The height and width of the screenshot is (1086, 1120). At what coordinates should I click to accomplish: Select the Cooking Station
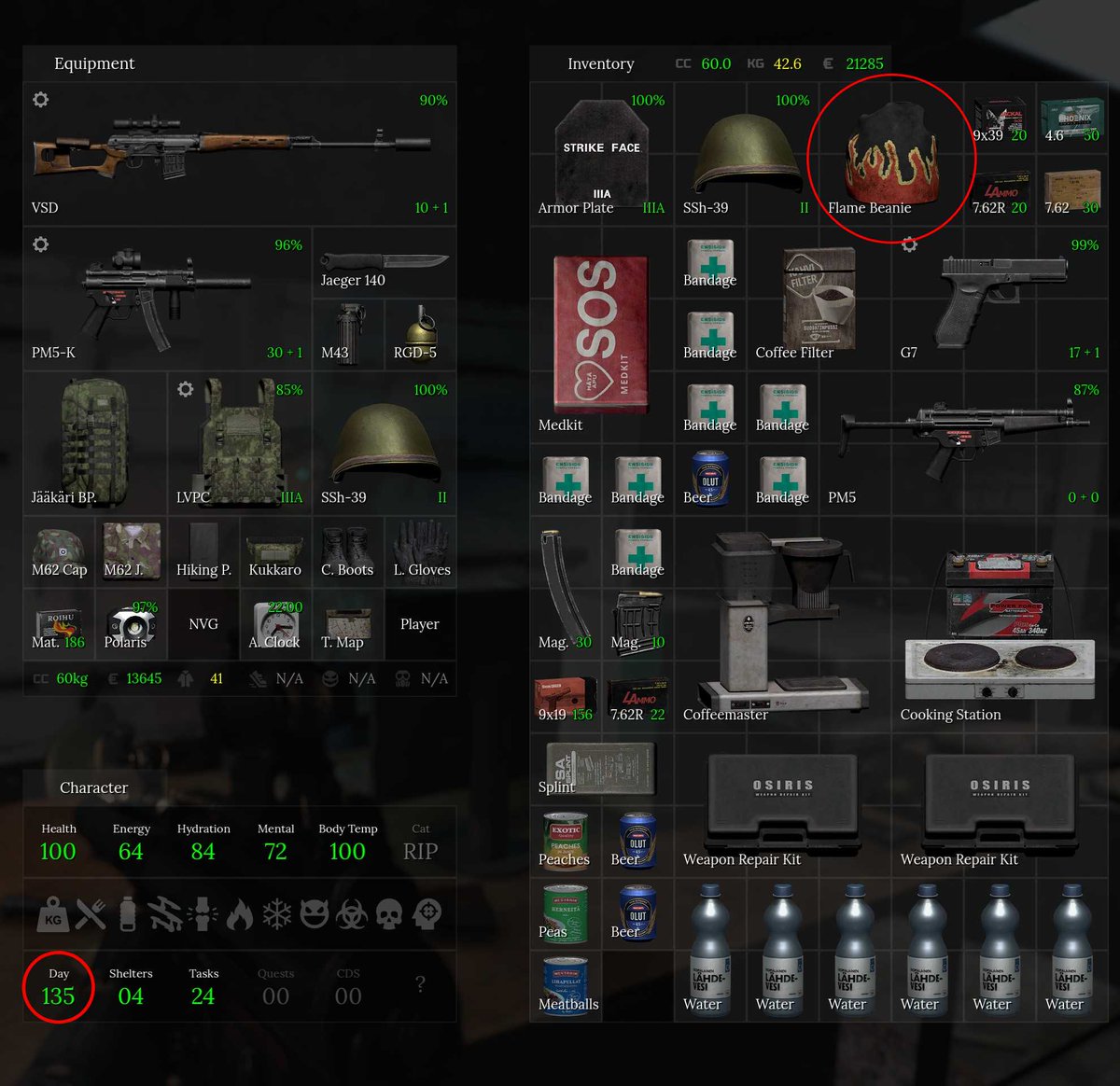(x=1000, y=624)
